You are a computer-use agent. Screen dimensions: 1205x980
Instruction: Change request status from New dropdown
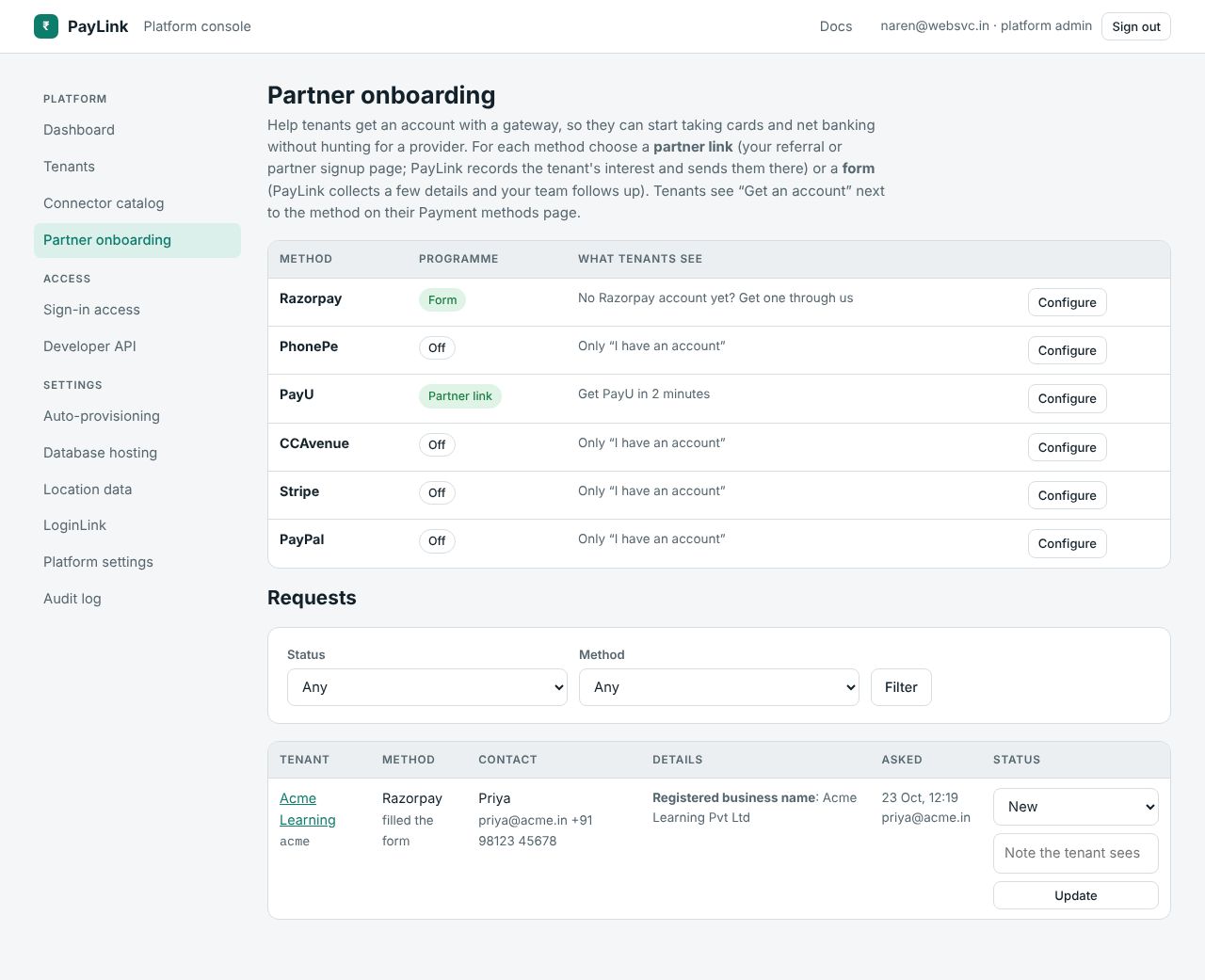pyautogui.click(x=1076, y=807)
